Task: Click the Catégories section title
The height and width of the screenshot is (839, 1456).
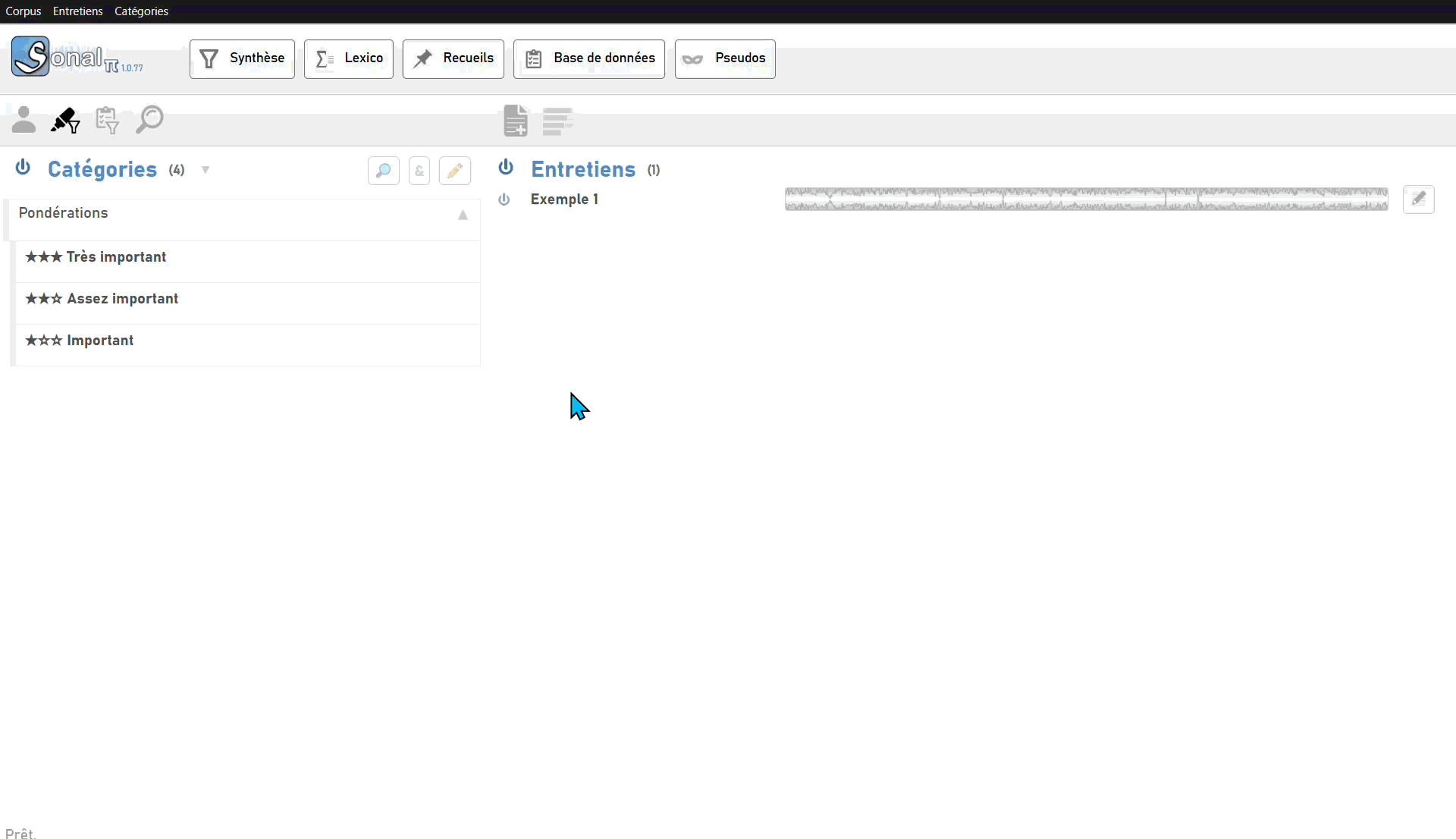Action: coord(102,169)
